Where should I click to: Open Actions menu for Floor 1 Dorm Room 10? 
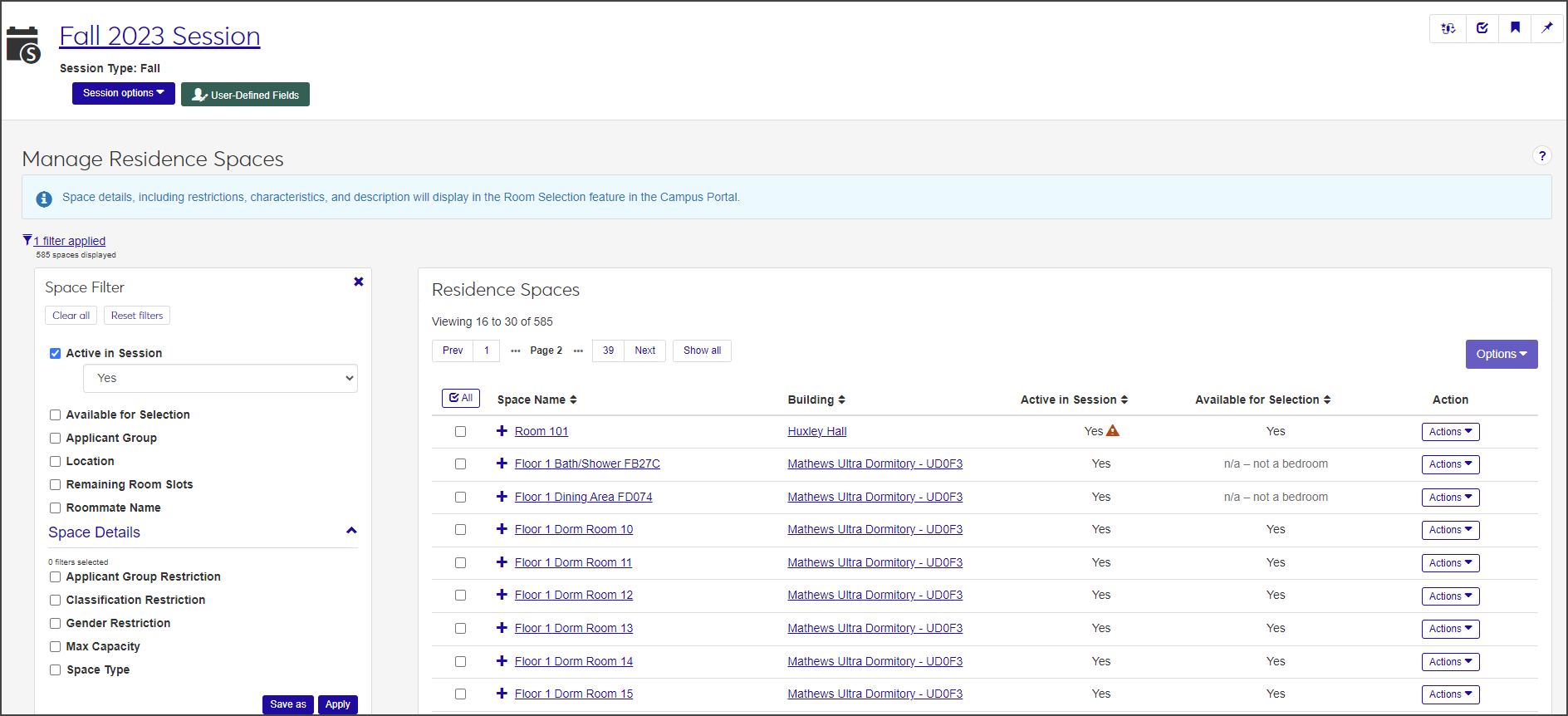[x=1450, y=530]
